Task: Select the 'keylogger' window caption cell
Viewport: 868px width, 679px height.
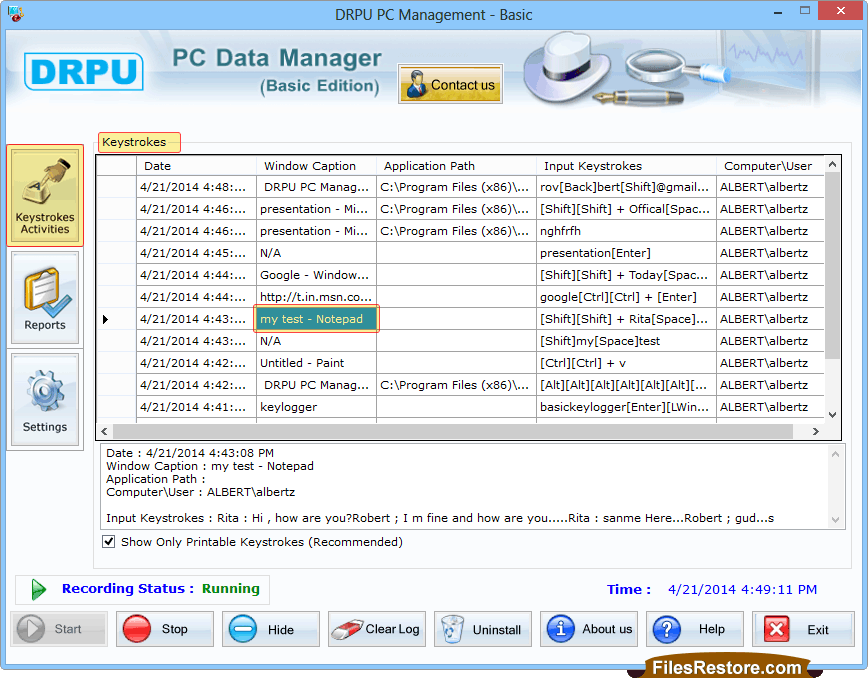Action: point(317,407)
